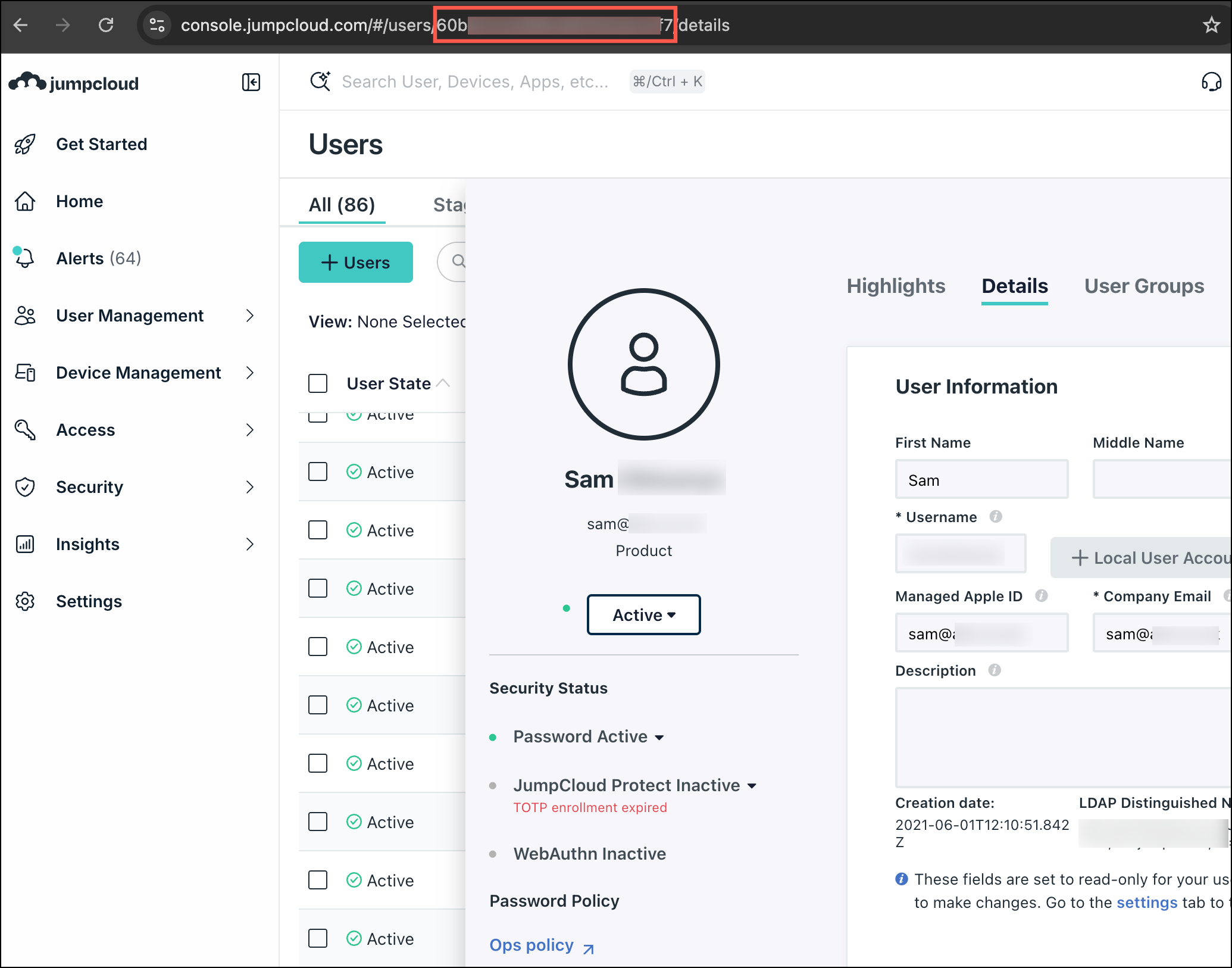Check the checkbox next to the last Active user
This screenshot has width=1232, height=968.
point(318,939)
